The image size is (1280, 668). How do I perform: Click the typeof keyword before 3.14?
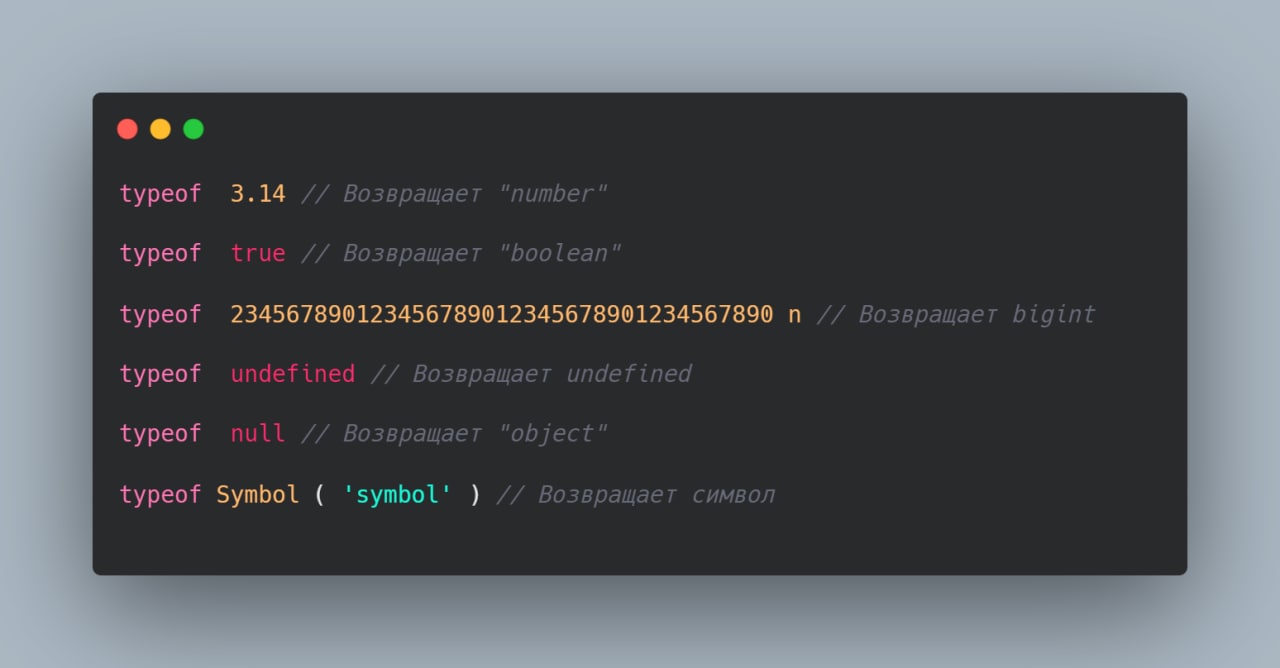pos(161,194)
